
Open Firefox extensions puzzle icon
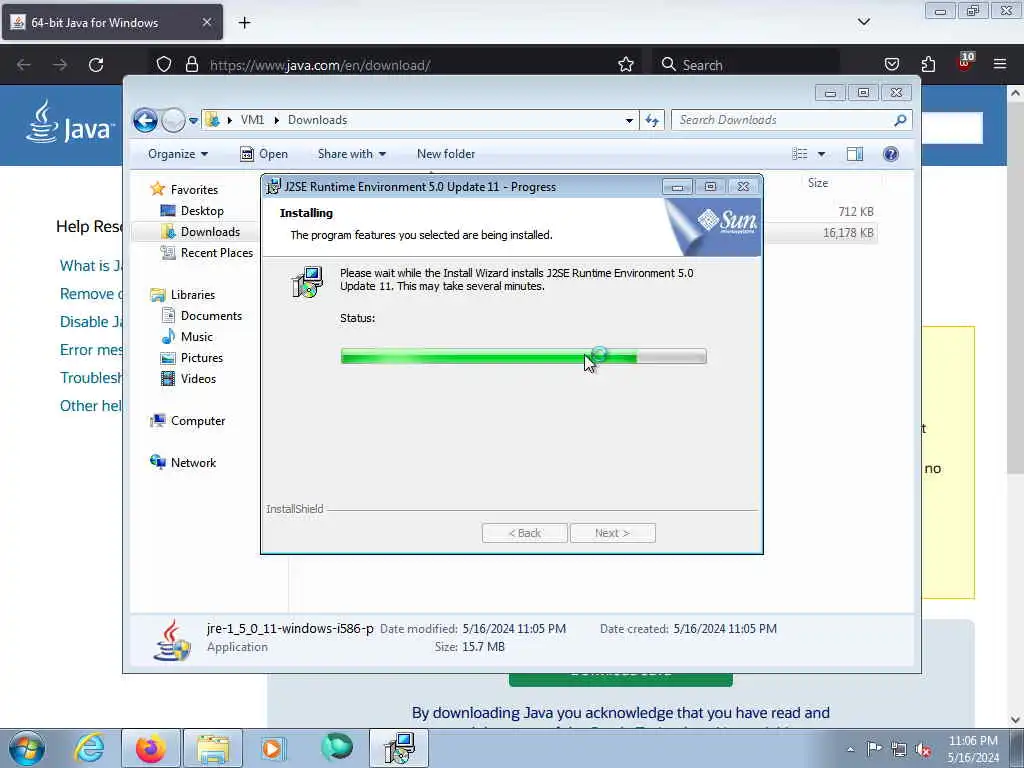pos(928,65)
